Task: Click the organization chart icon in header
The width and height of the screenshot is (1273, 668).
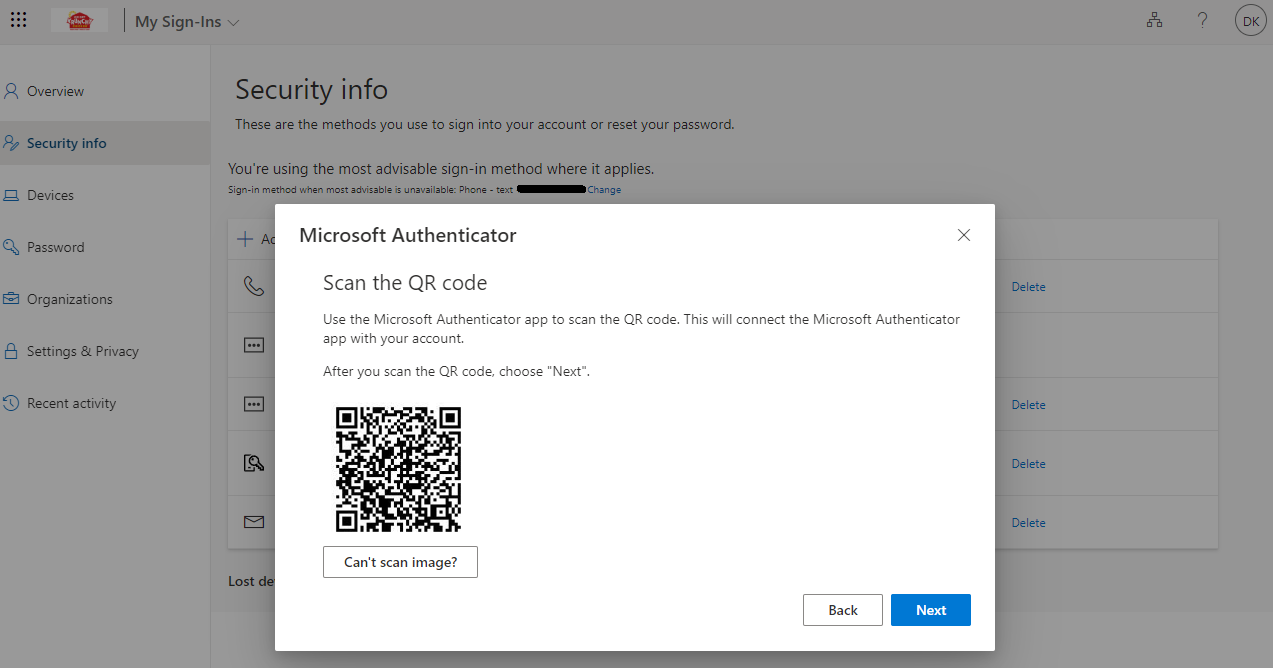Action: click(1155, 21)
